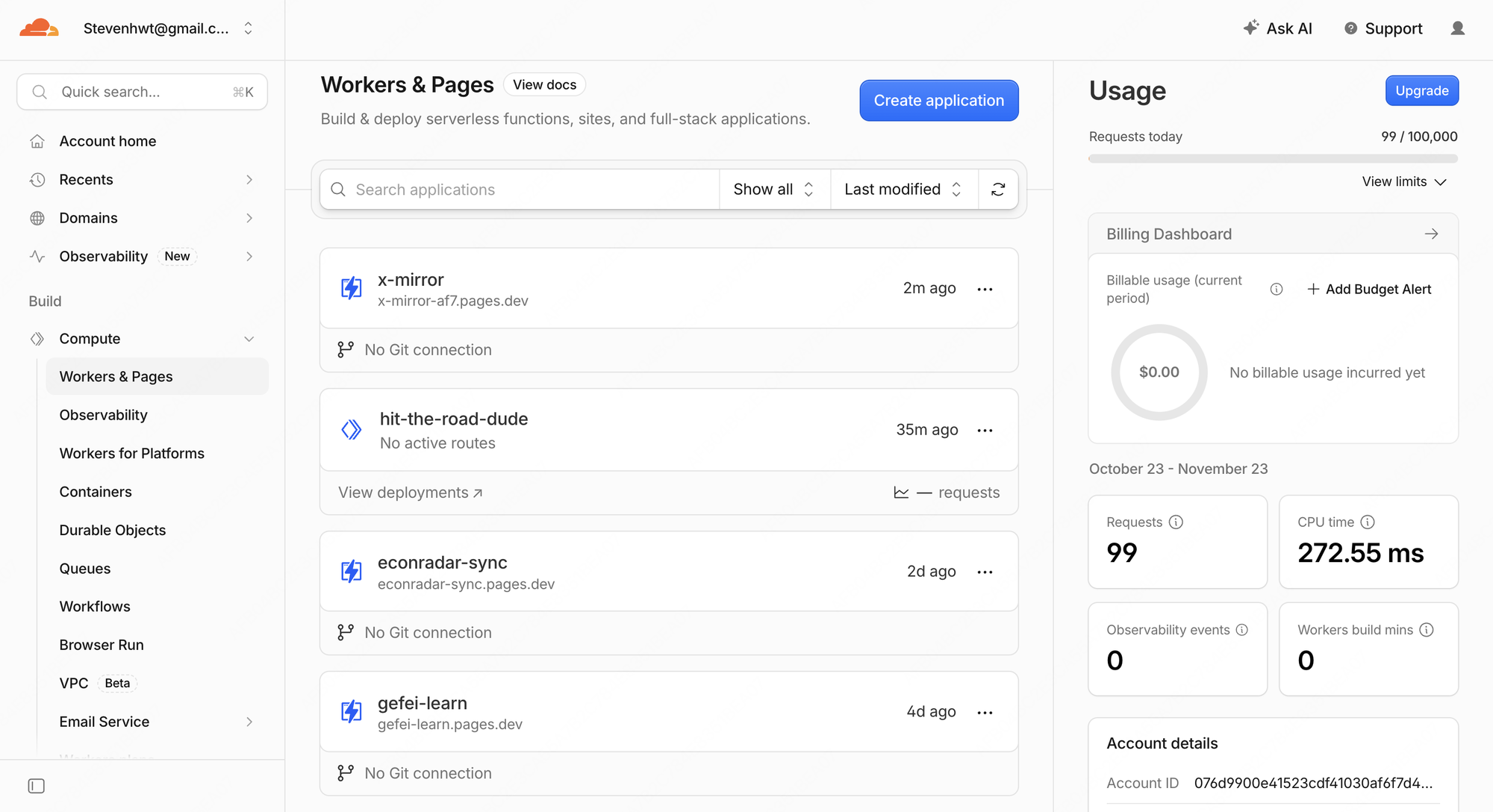The height and width of the screenshot is (812, 1493).
Task: Click the x-mirror Pages project icon
Action: click(x=351, y=288)
